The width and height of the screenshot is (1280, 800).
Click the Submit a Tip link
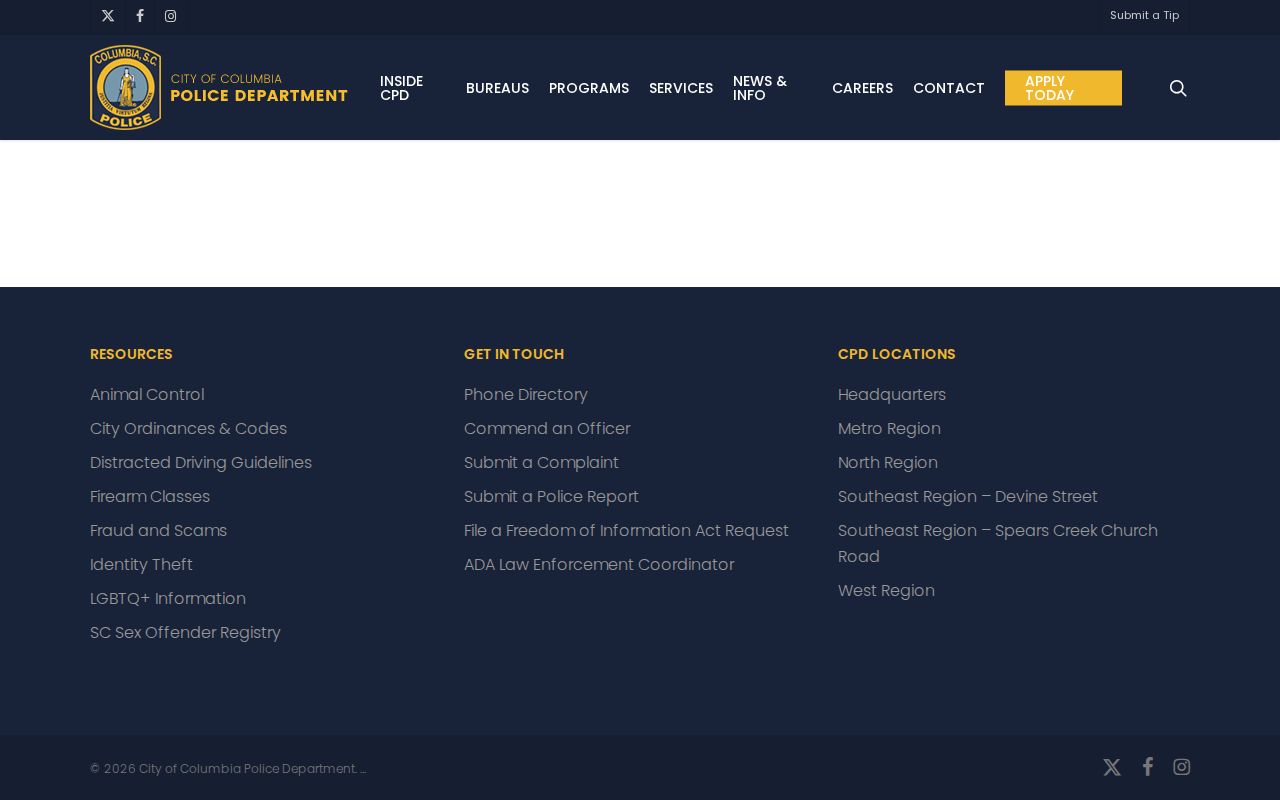1144,15
